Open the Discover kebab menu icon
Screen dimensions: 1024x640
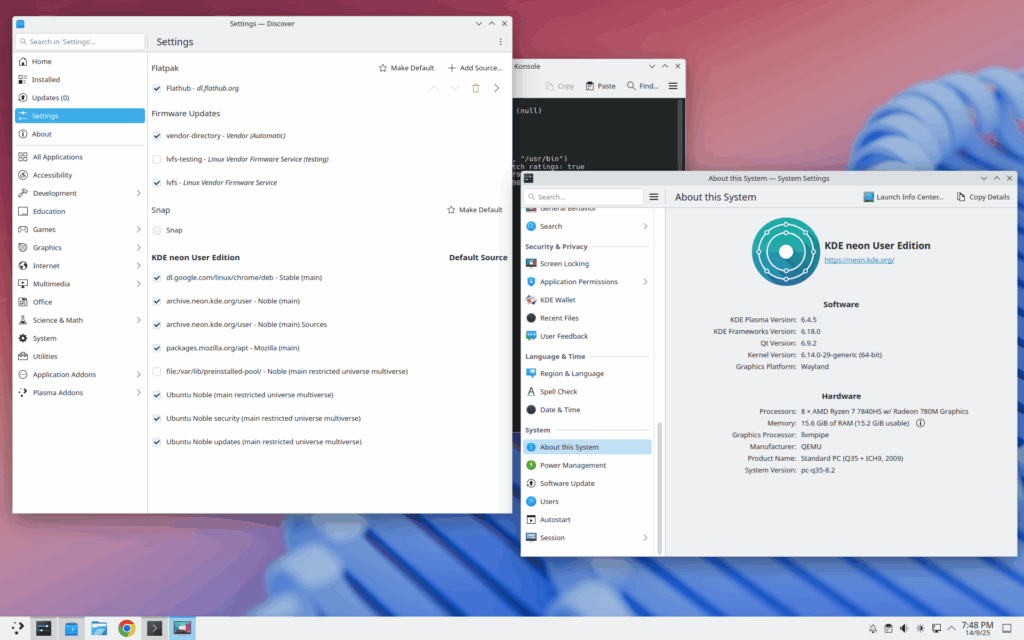501,42
